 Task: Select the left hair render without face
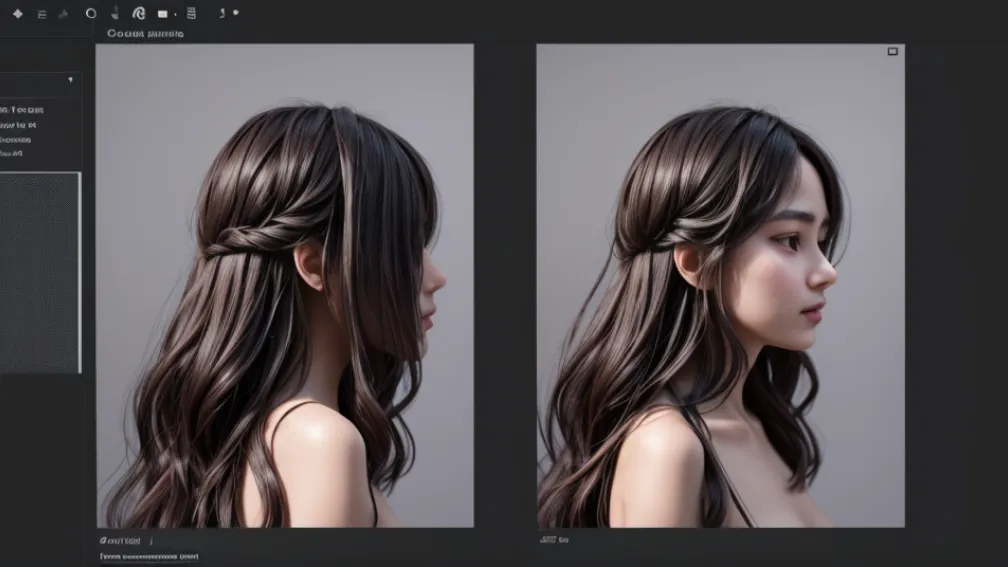285,285
